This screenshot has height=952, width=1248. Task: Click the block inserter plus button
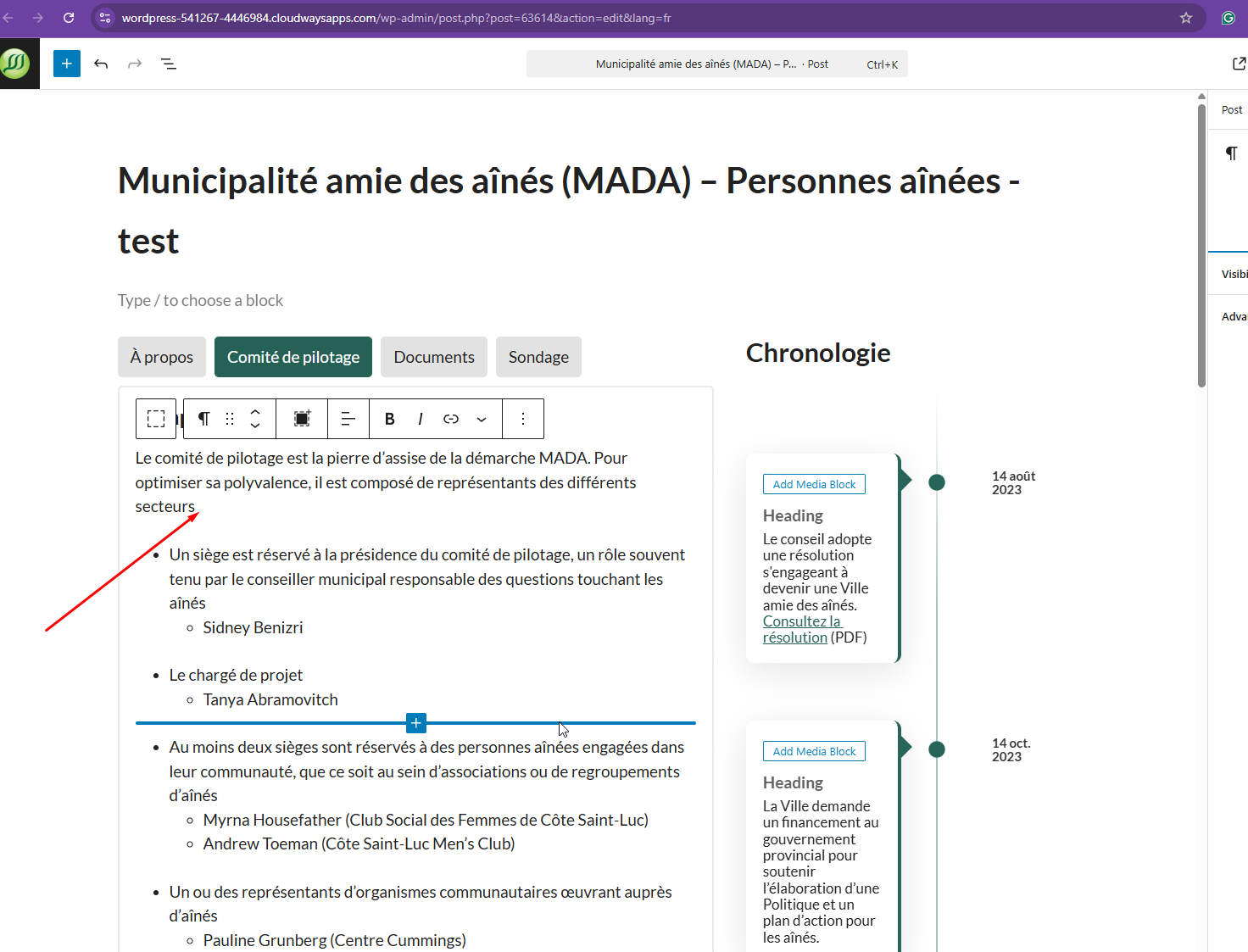click(x=67, y=64)
